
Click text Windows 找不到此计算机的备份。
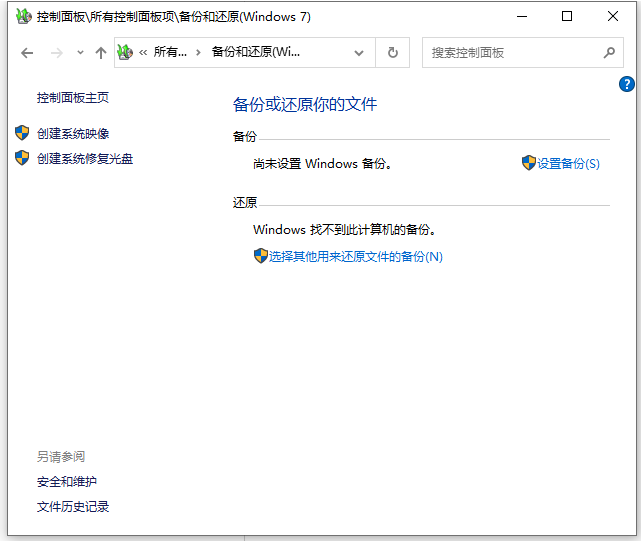tap(344, 229)
